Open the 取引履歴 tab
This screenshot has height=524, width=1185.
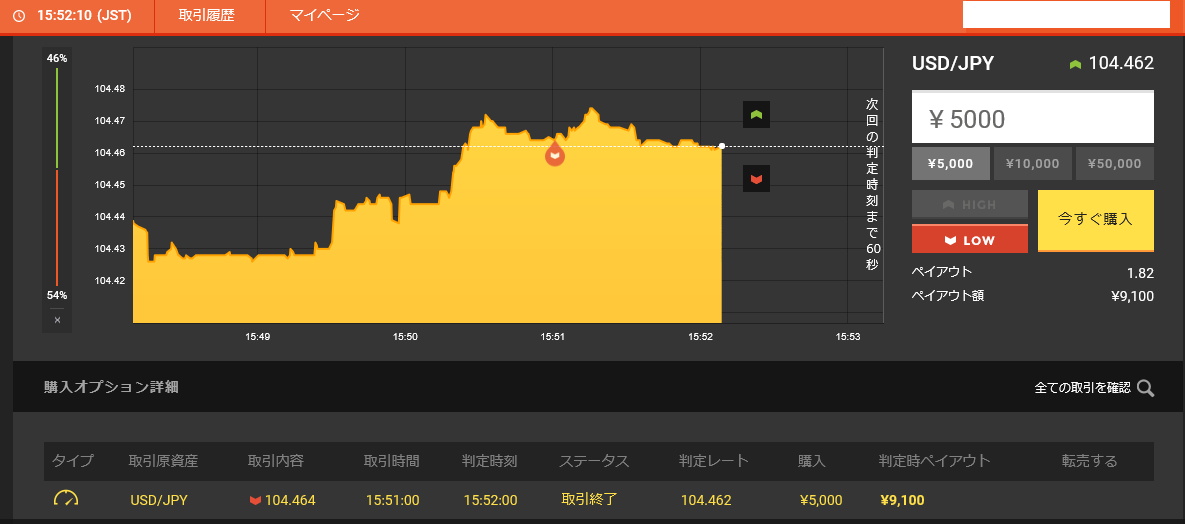click(x=207, y=16)
